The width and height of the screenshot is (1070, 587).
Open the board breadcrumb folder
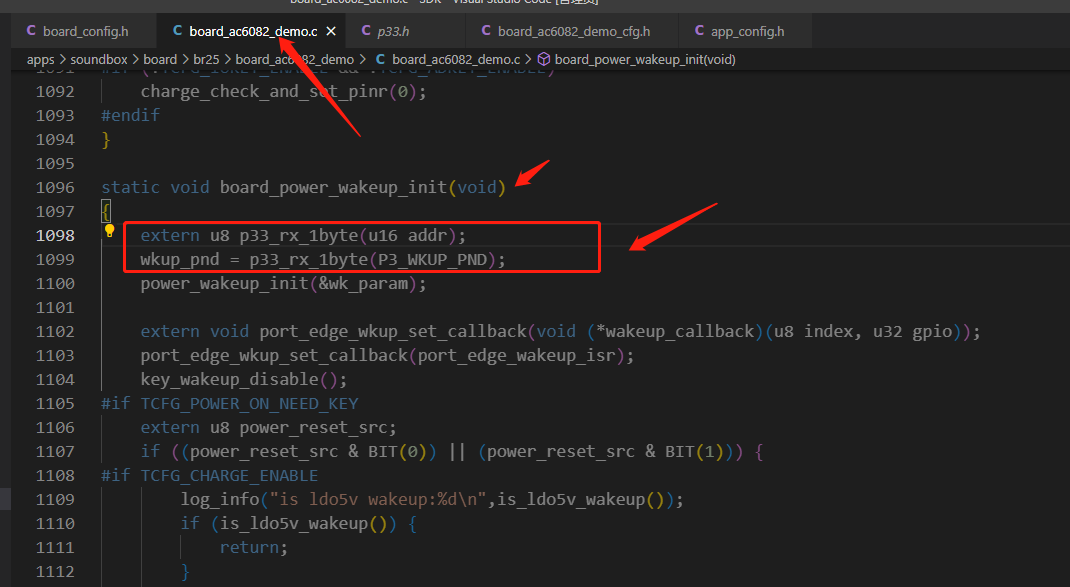pos(160,59)
